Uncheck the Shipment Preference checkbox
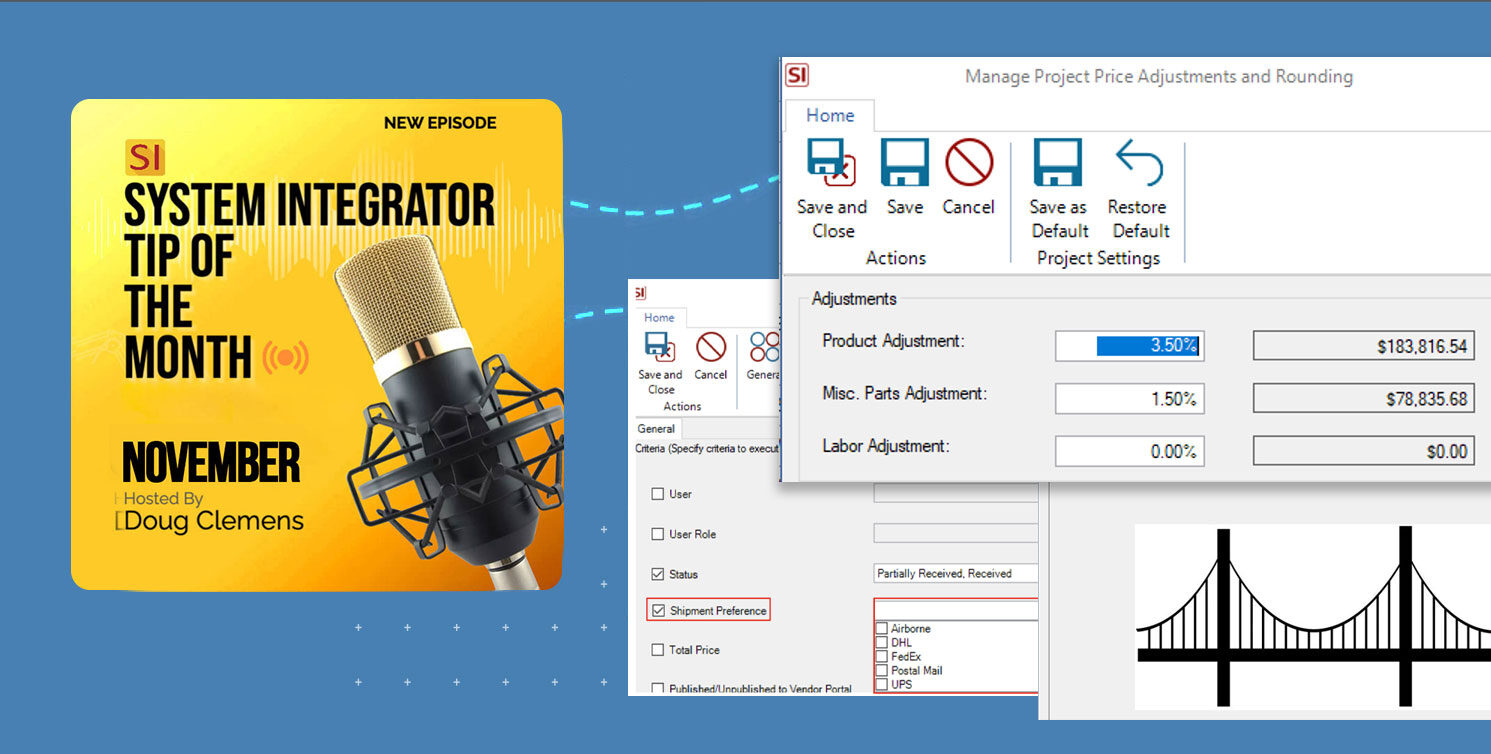 point(658,610)
